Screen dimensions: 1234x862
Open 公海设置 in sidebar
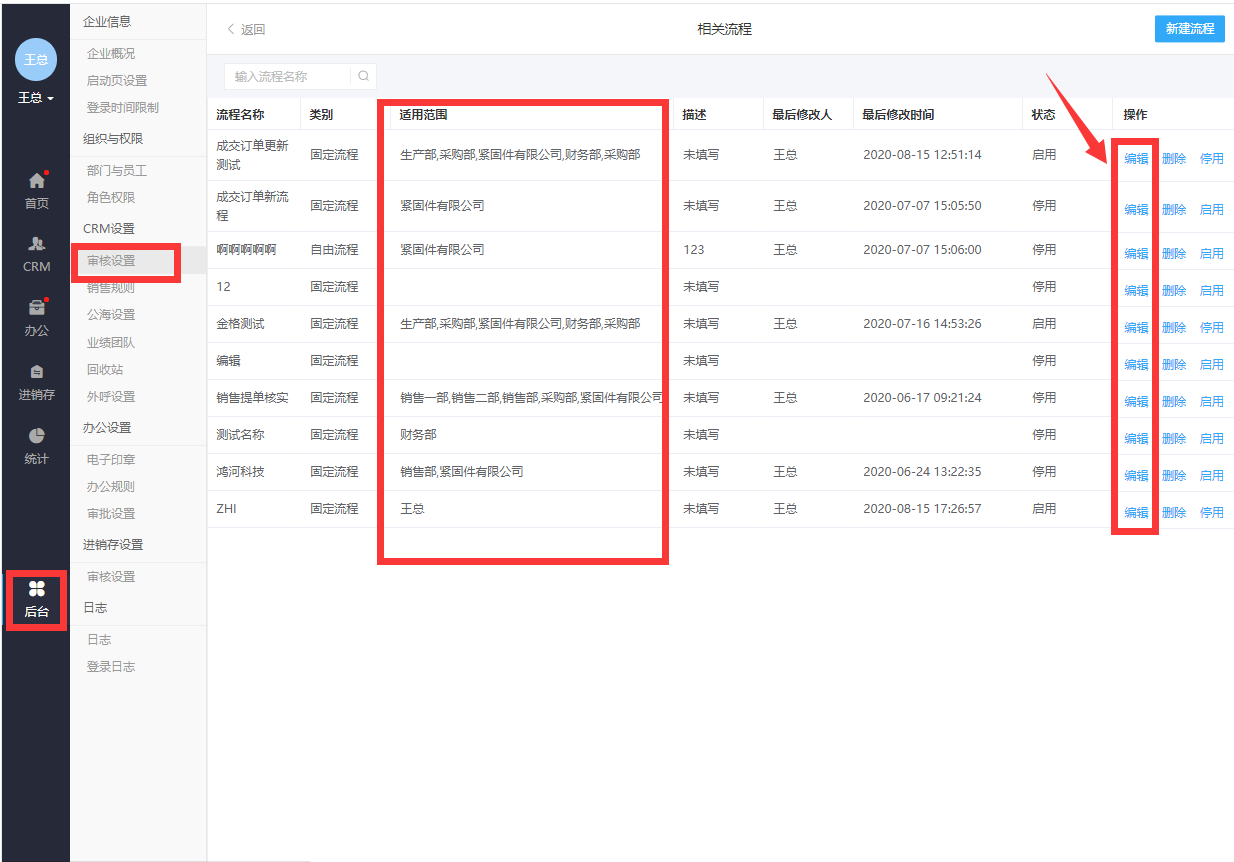[111, 315]
